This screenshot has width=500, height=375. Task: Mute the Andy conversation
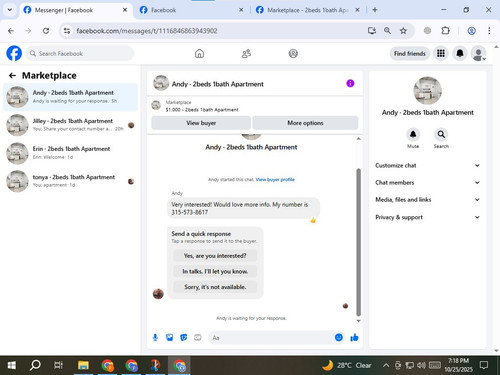(x=413, y=135)
